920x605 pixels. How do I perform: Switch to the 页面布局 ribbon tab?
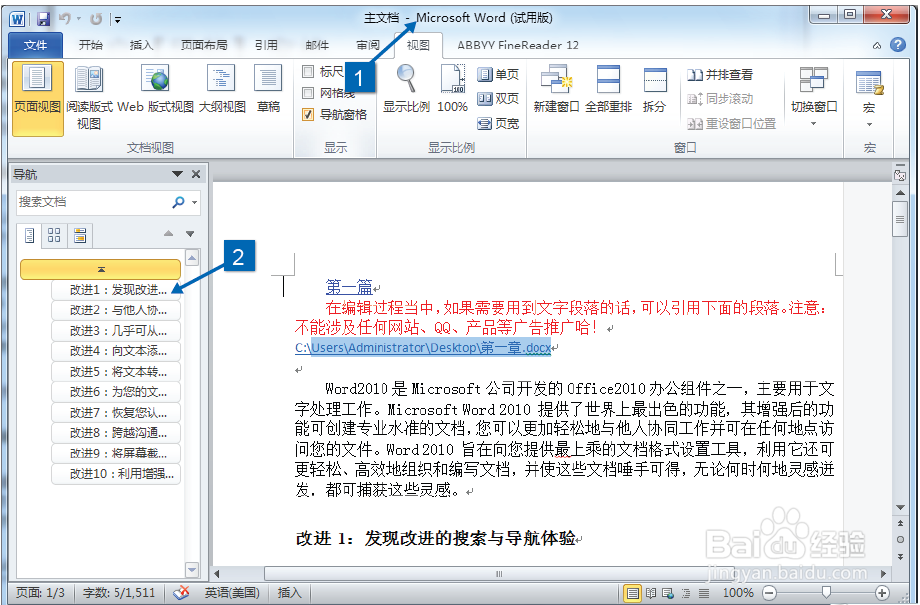[204, 45]
